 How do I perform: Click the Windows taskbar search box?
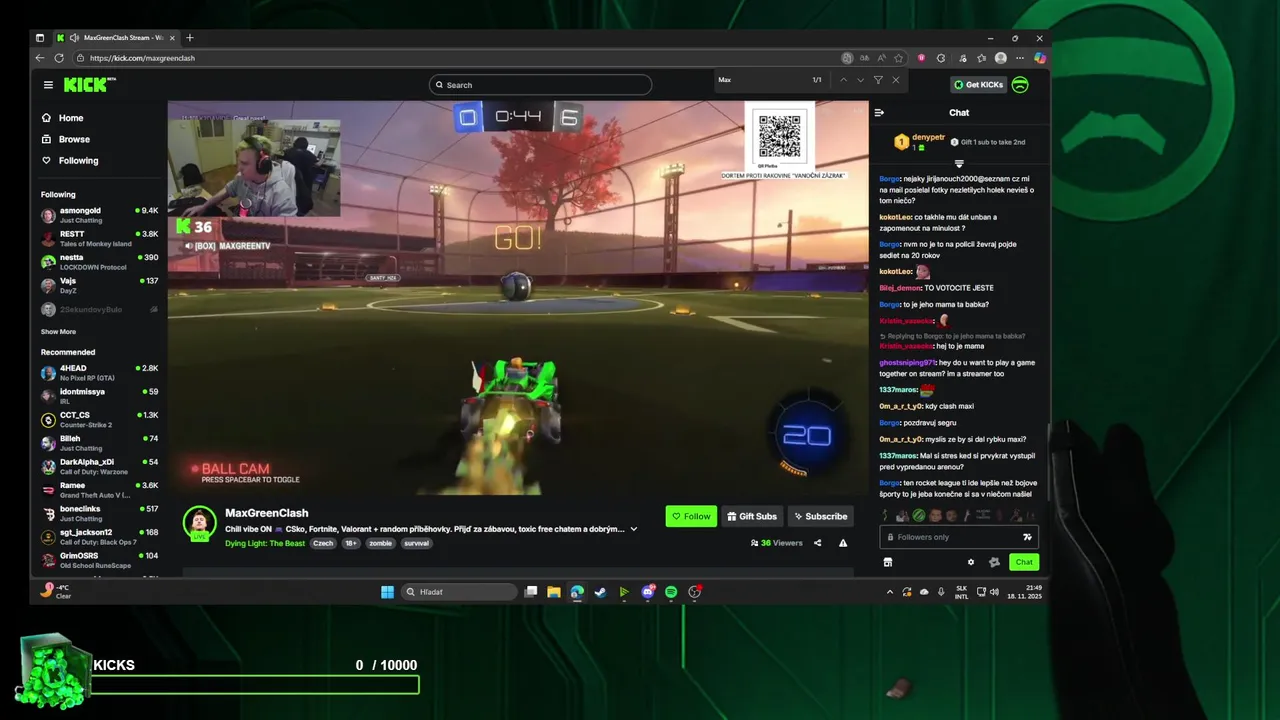click(460, 592)
